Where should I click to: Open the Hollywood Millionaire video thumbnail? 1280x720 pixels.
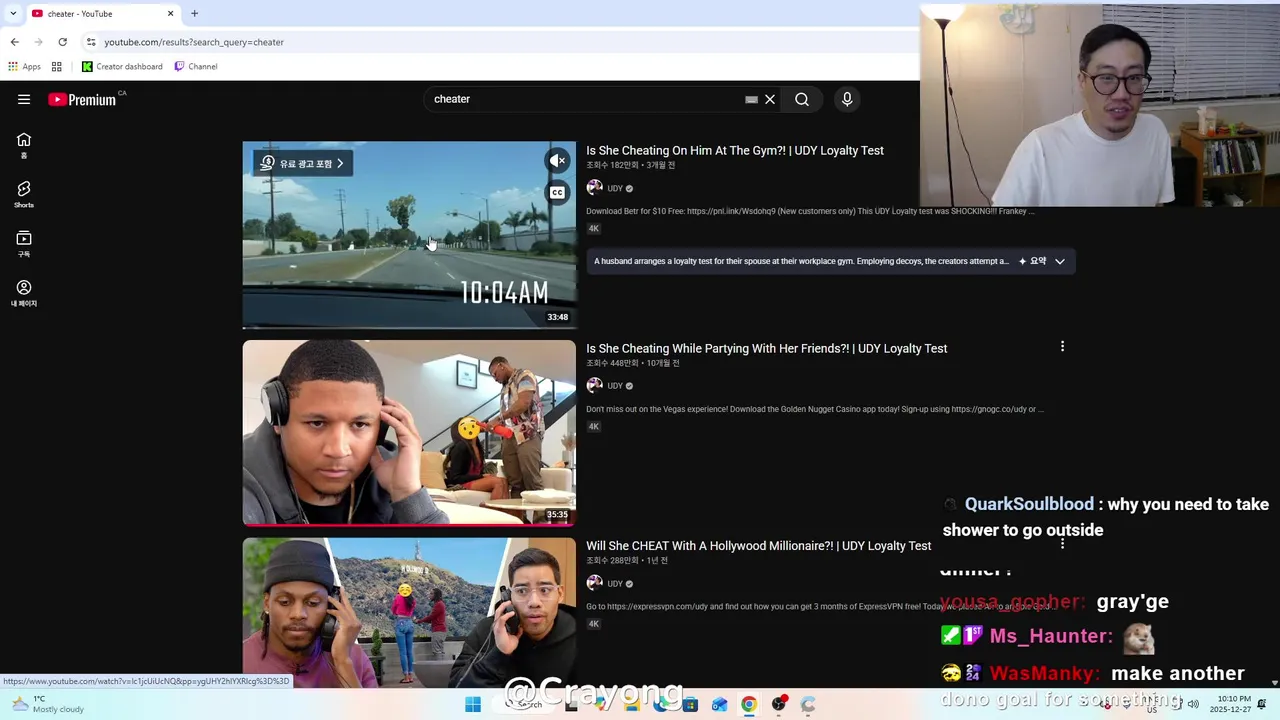click(409, 612)
